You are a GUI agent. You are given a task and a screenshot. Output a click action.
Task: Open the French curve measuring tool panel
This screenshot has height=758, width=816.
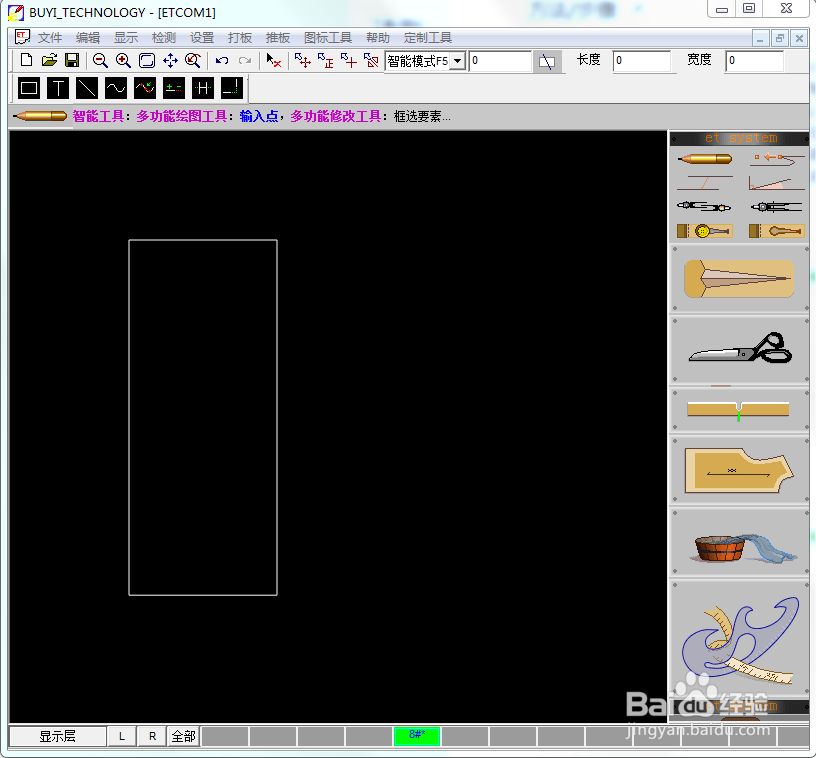739,639
